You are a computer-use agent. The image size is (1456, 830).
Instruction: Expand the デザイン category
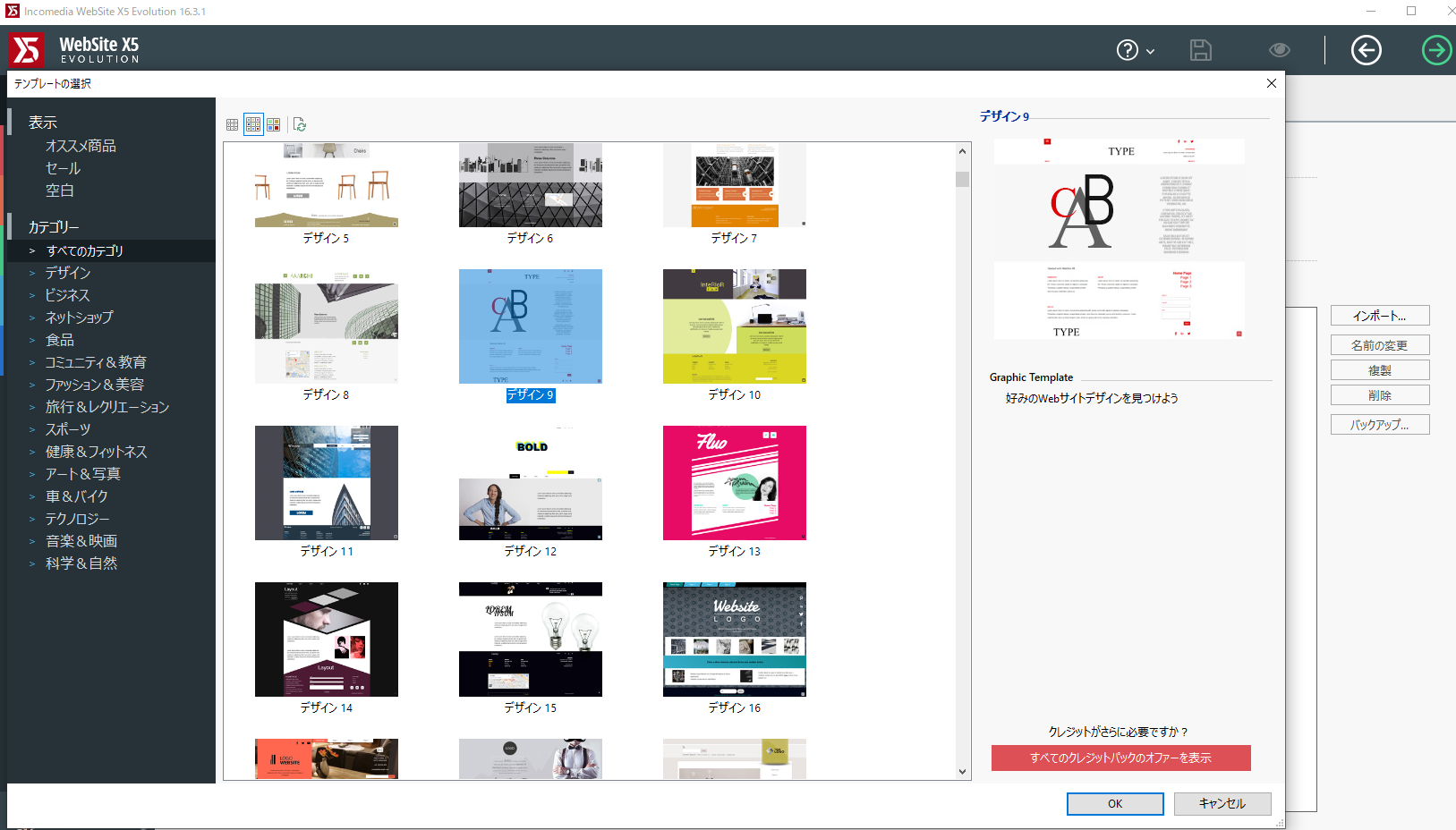tap(32, 274)
